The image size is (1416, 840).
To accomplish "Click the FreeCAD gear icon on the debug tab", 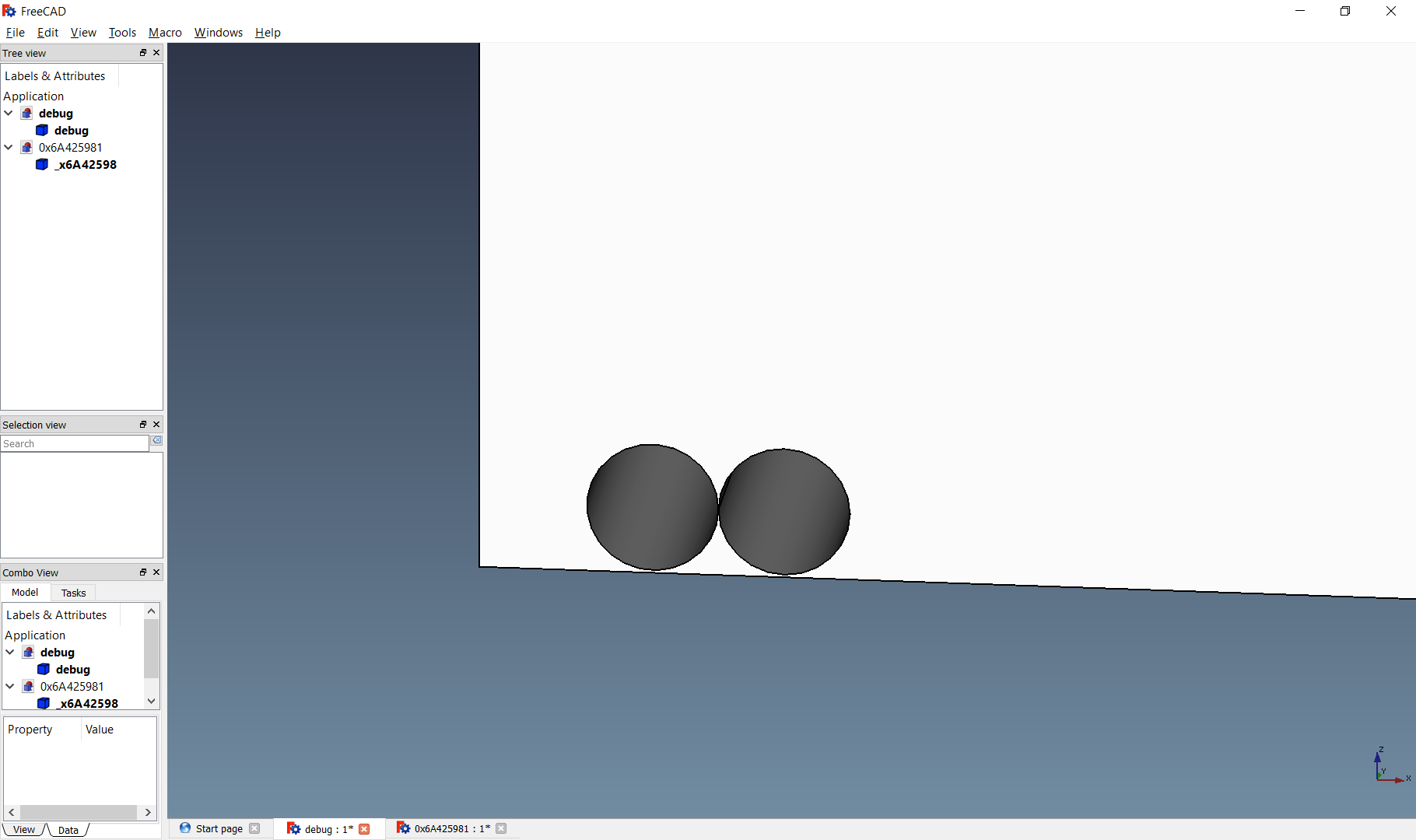I will tap(294, 828).
